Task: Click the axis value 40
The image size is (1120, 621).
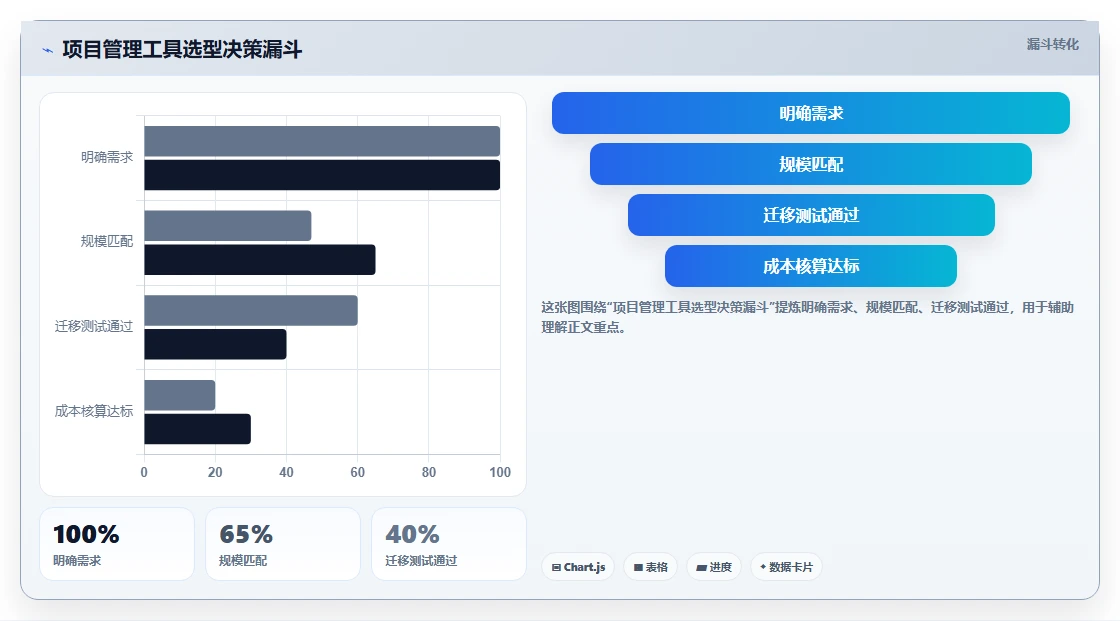Action: (286, 472)
